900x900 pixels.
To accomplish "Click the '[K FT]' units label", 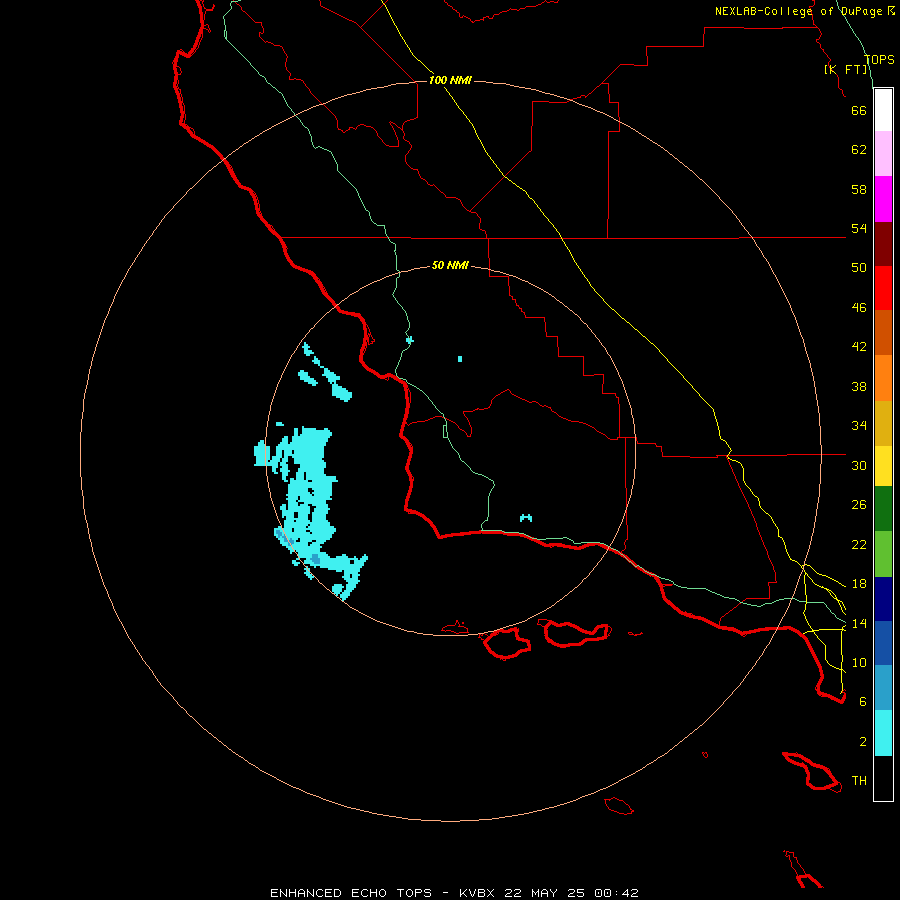I will [x=846, y=69].
